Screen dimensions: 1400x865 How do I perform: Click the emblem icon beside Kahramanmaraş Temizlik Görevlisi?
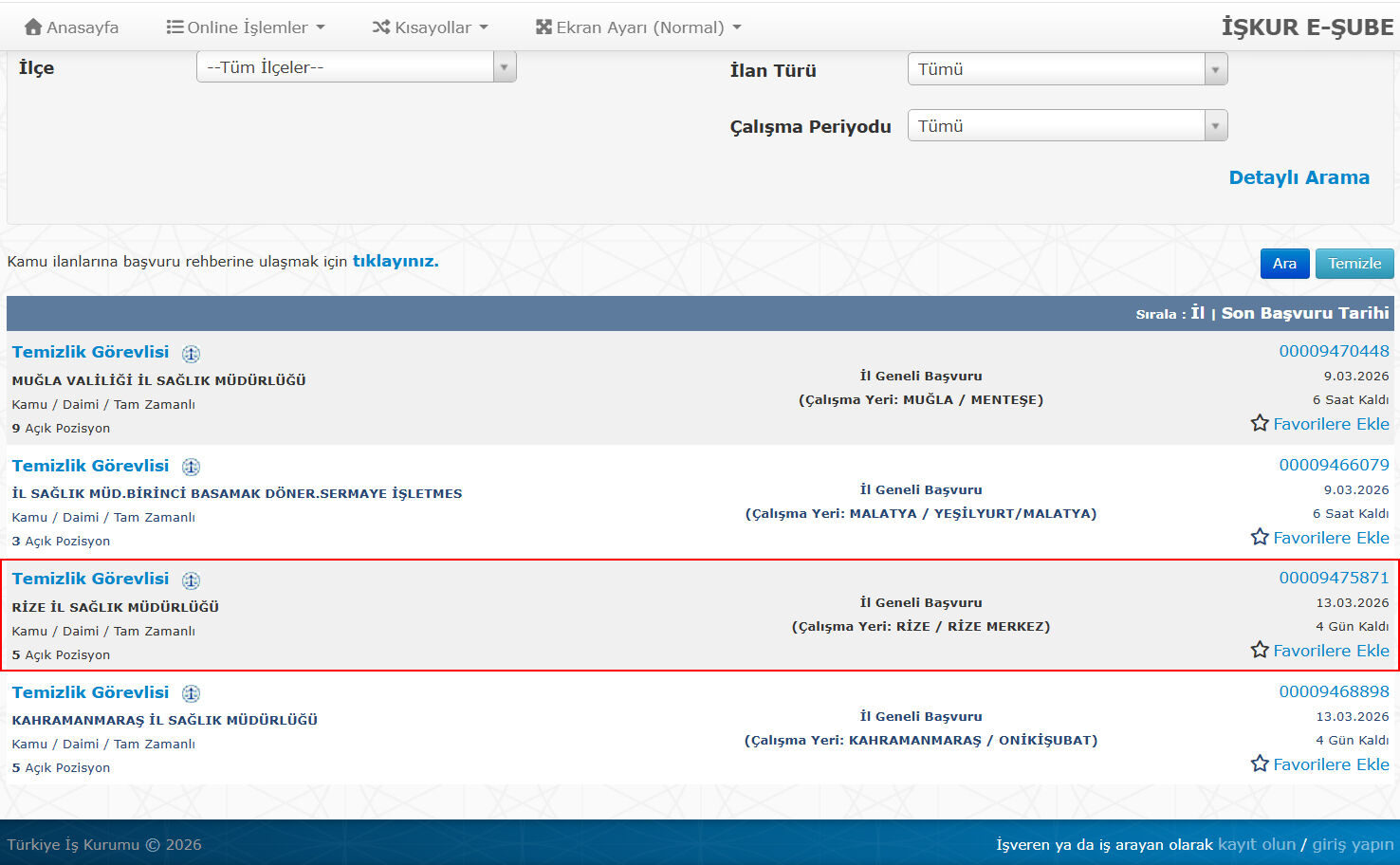191,693
